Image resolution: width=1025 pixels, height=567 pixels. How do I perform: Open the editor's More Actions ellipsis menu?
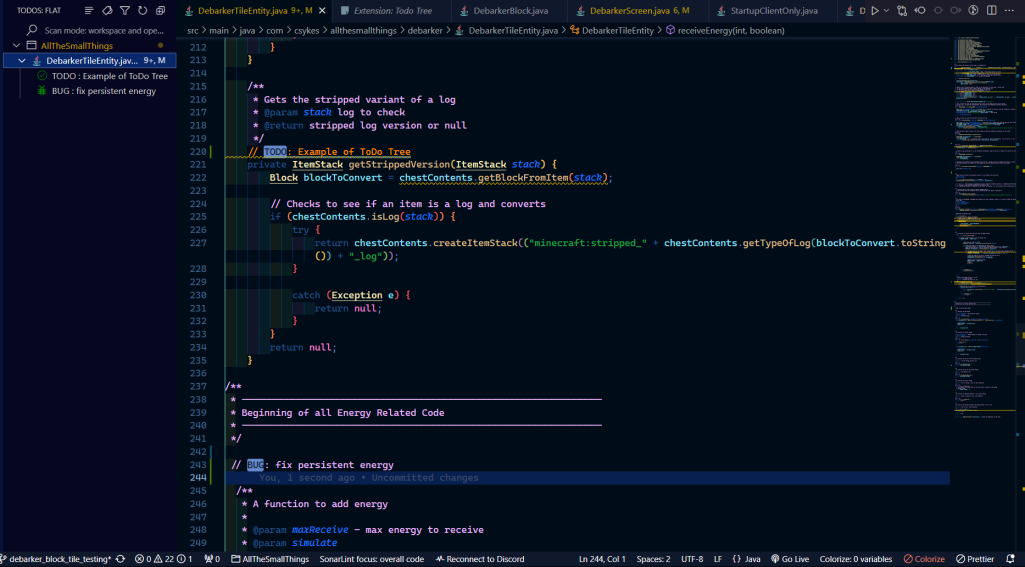pos(1011,11)
